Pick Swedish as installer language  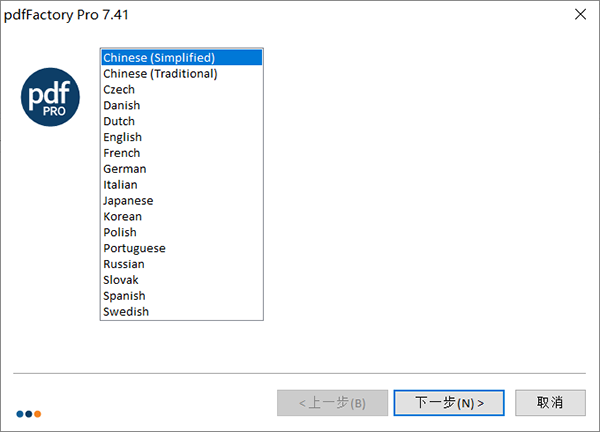tap(182, 312)
